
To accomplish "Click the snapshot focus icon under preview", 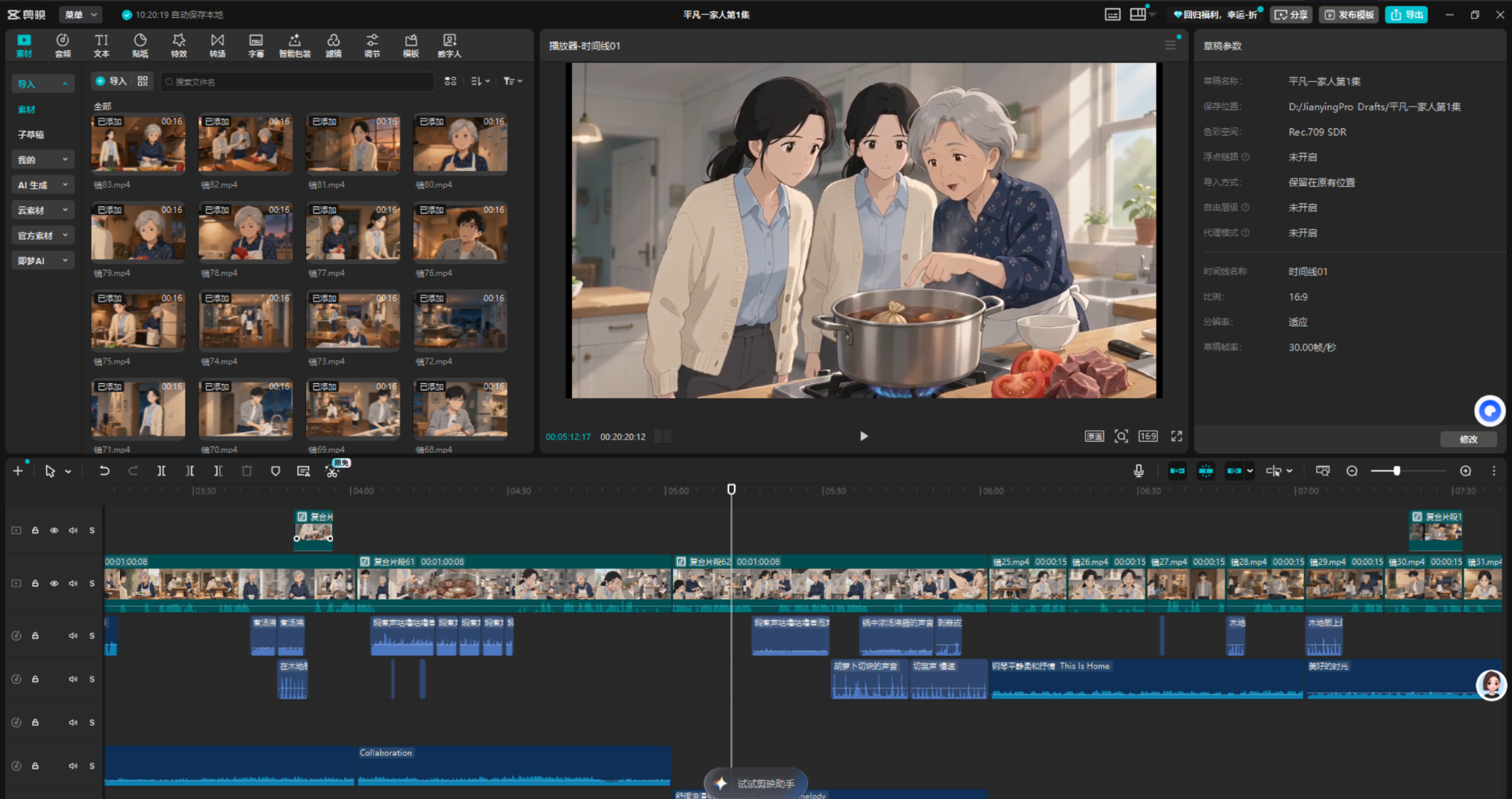I will tap(1121, 436).
